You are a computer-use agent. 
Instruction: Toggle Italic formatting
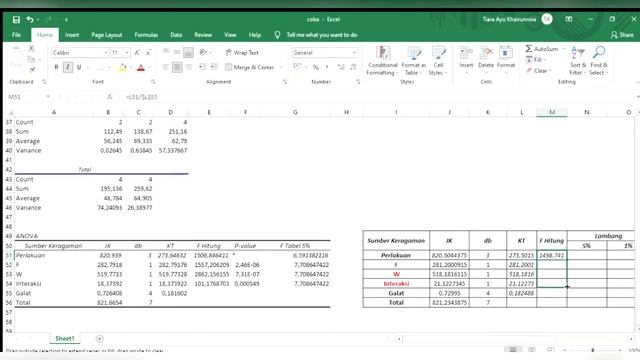click(x=68, y=67)
